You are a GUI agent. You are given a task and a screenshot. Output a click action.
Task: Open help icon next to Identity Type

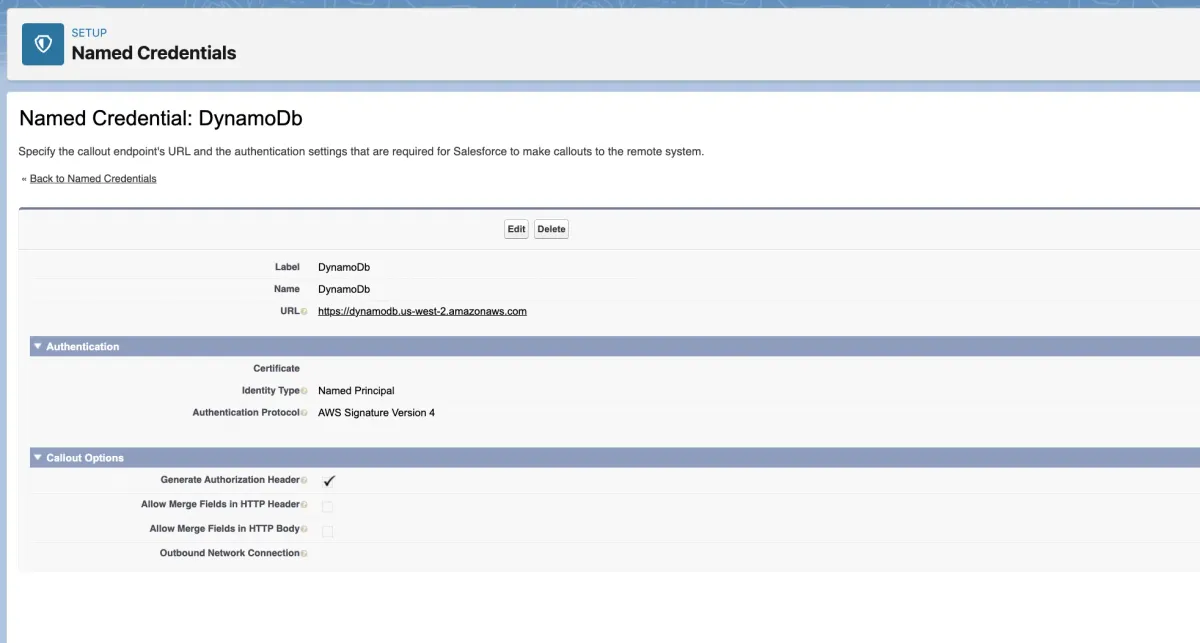pos(304,391)
